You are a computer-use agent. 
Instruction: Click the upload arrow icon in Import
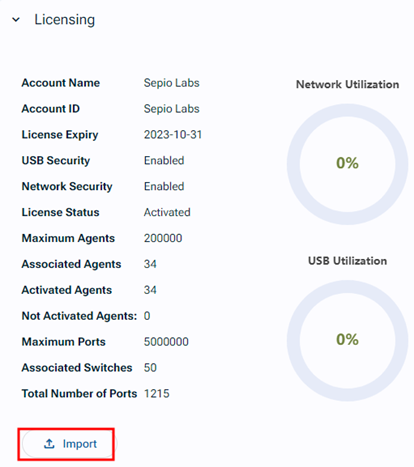pyautogui.click(x=49, y=444)
